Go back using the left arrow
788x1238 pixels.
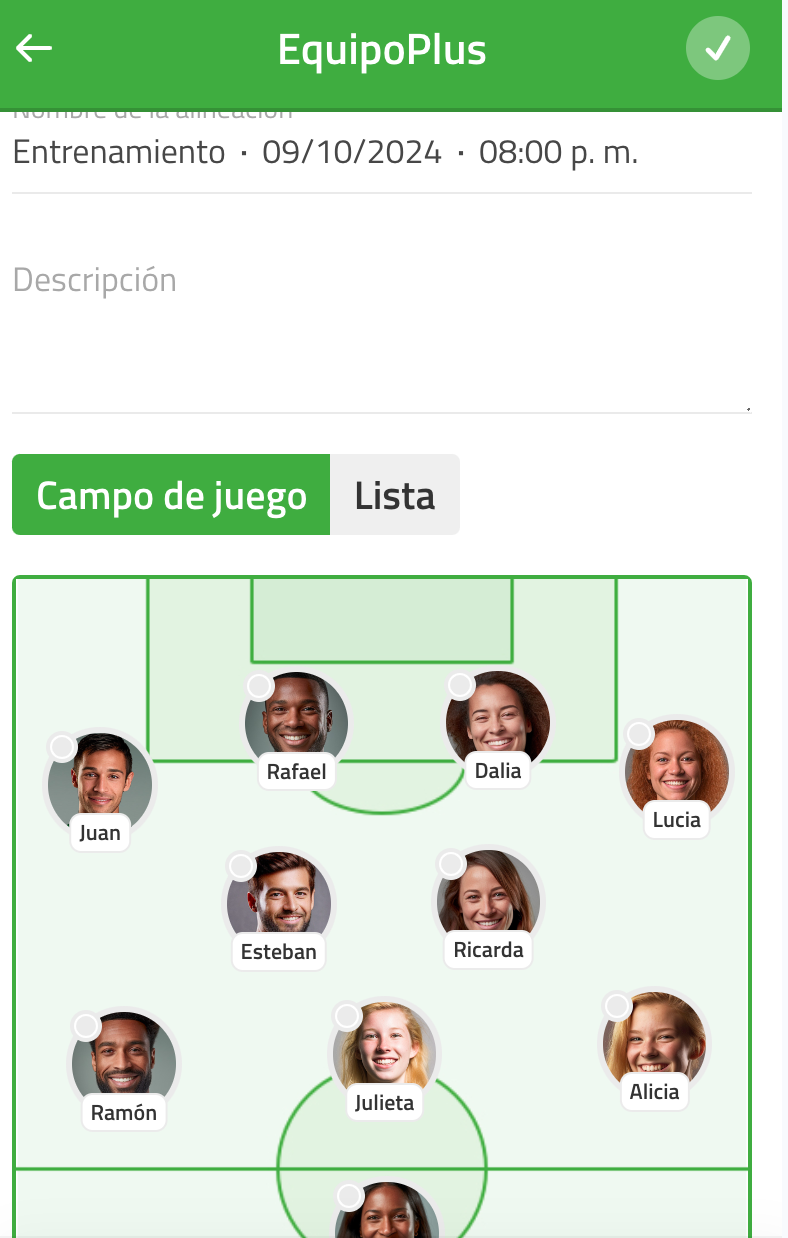click(34, 48)
